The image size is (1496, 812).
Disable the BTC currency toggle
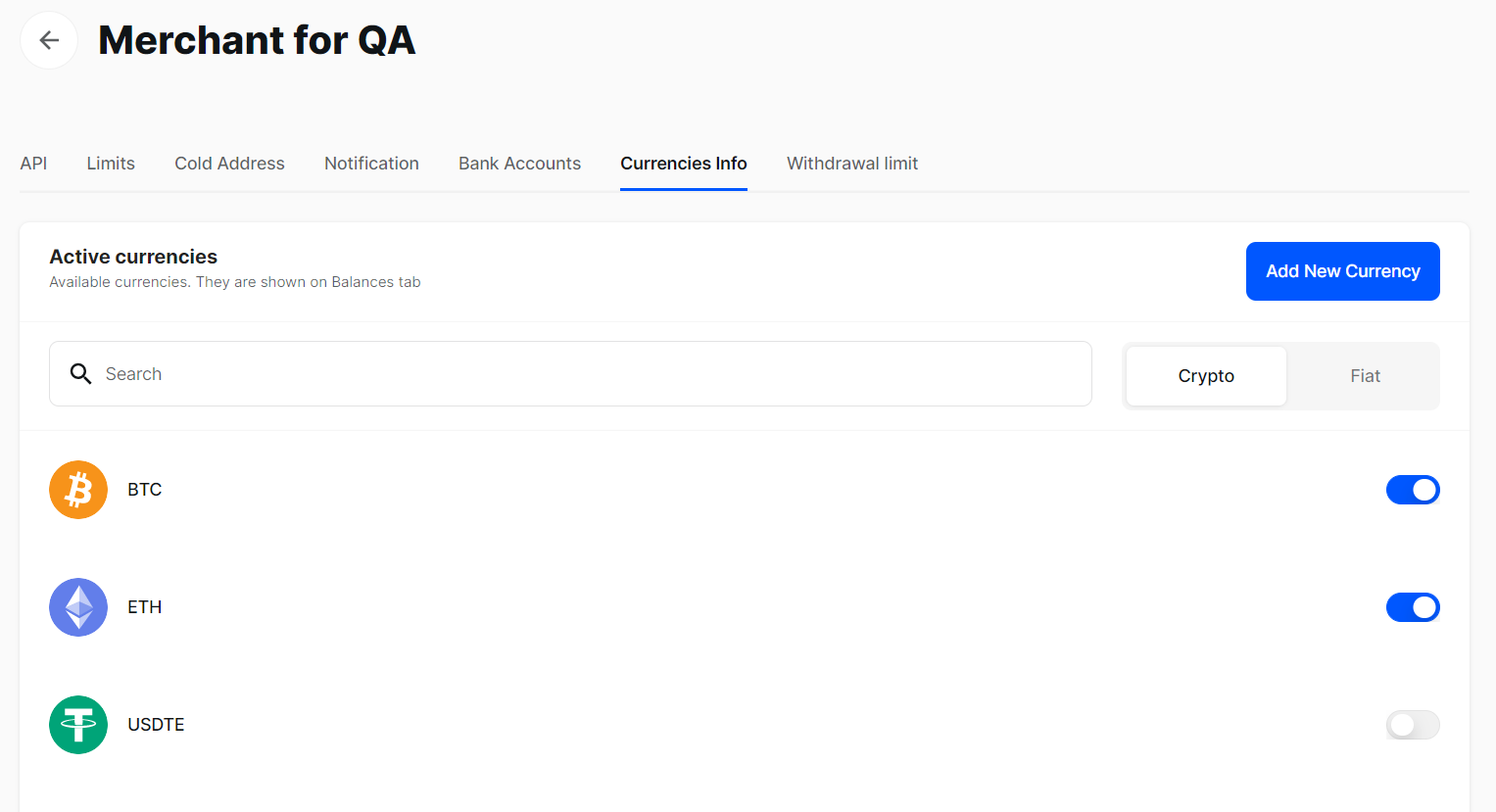click(x=1412, y=490)
